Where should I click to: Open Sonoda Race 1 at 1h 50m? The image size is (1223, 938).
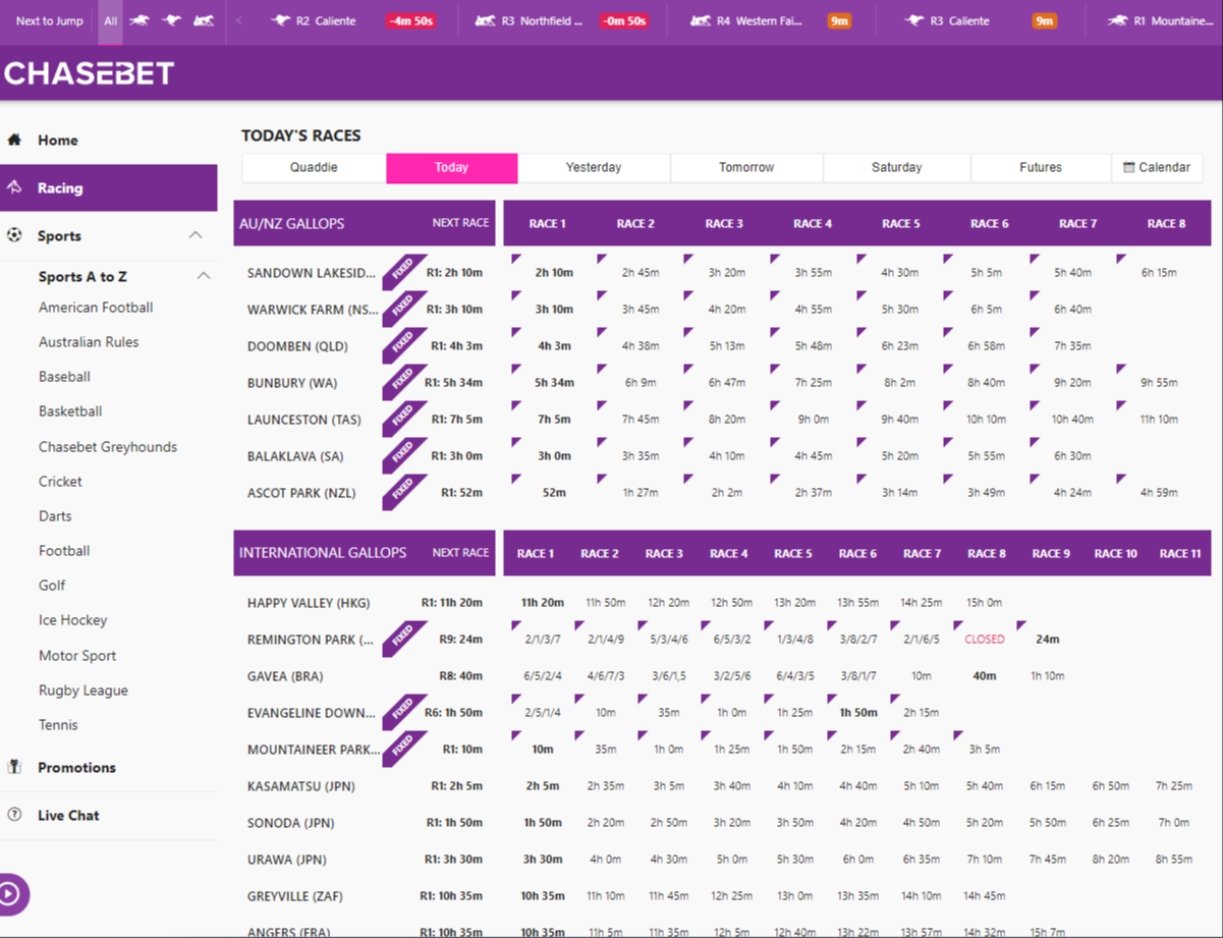tap(543, 823)
